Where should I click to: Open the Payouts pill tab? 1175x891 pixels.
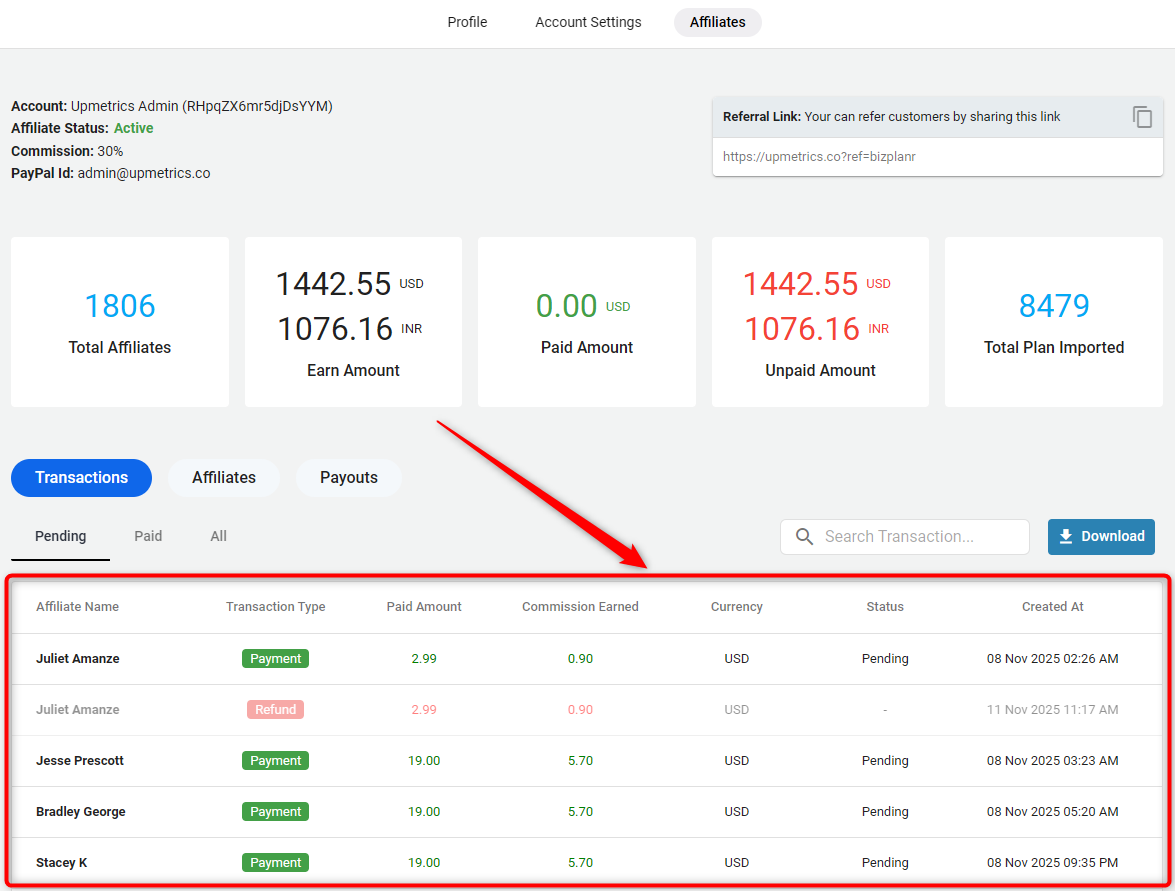348,477
